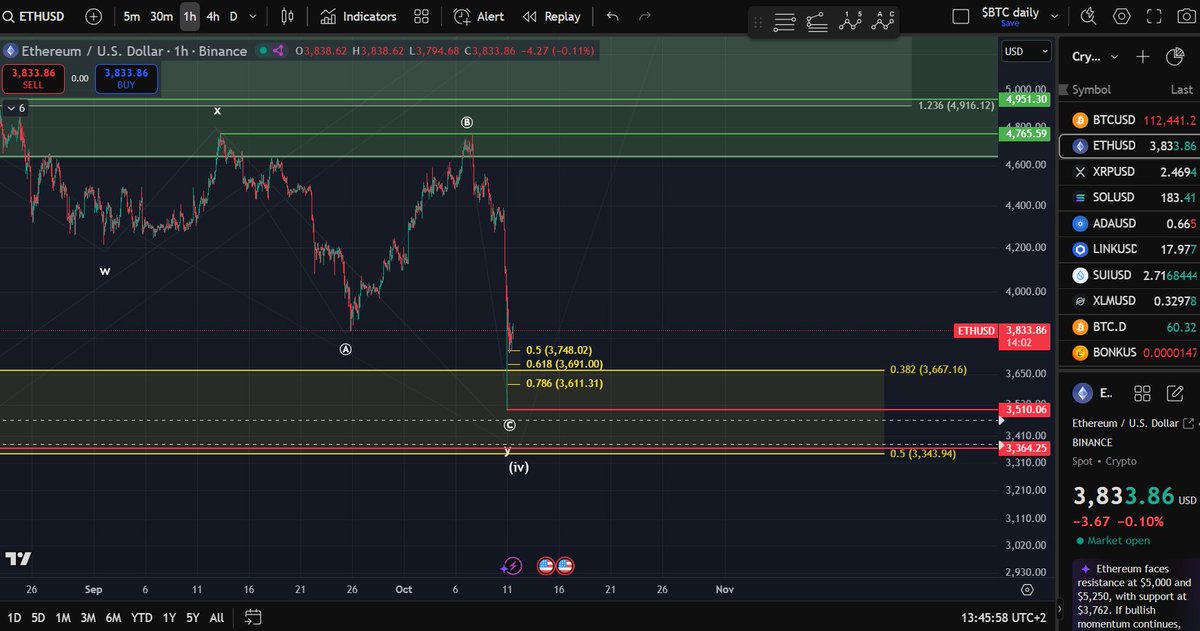
Task: Grab the floating drawing toolbar handle
Action: pos(758,21)
